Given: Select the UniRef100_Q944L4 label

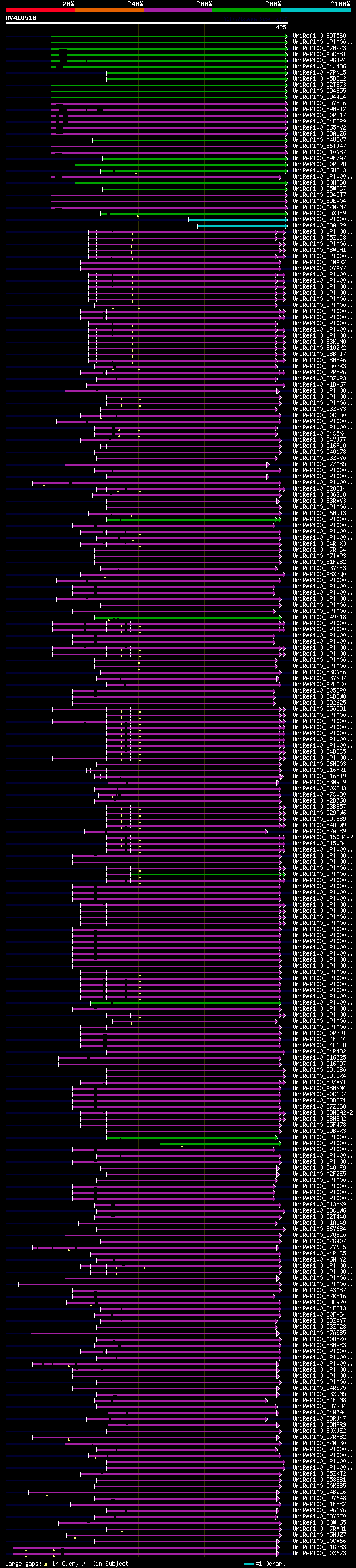Looking at the screenshot, I should pyautogui.click(x=319, y=97).
